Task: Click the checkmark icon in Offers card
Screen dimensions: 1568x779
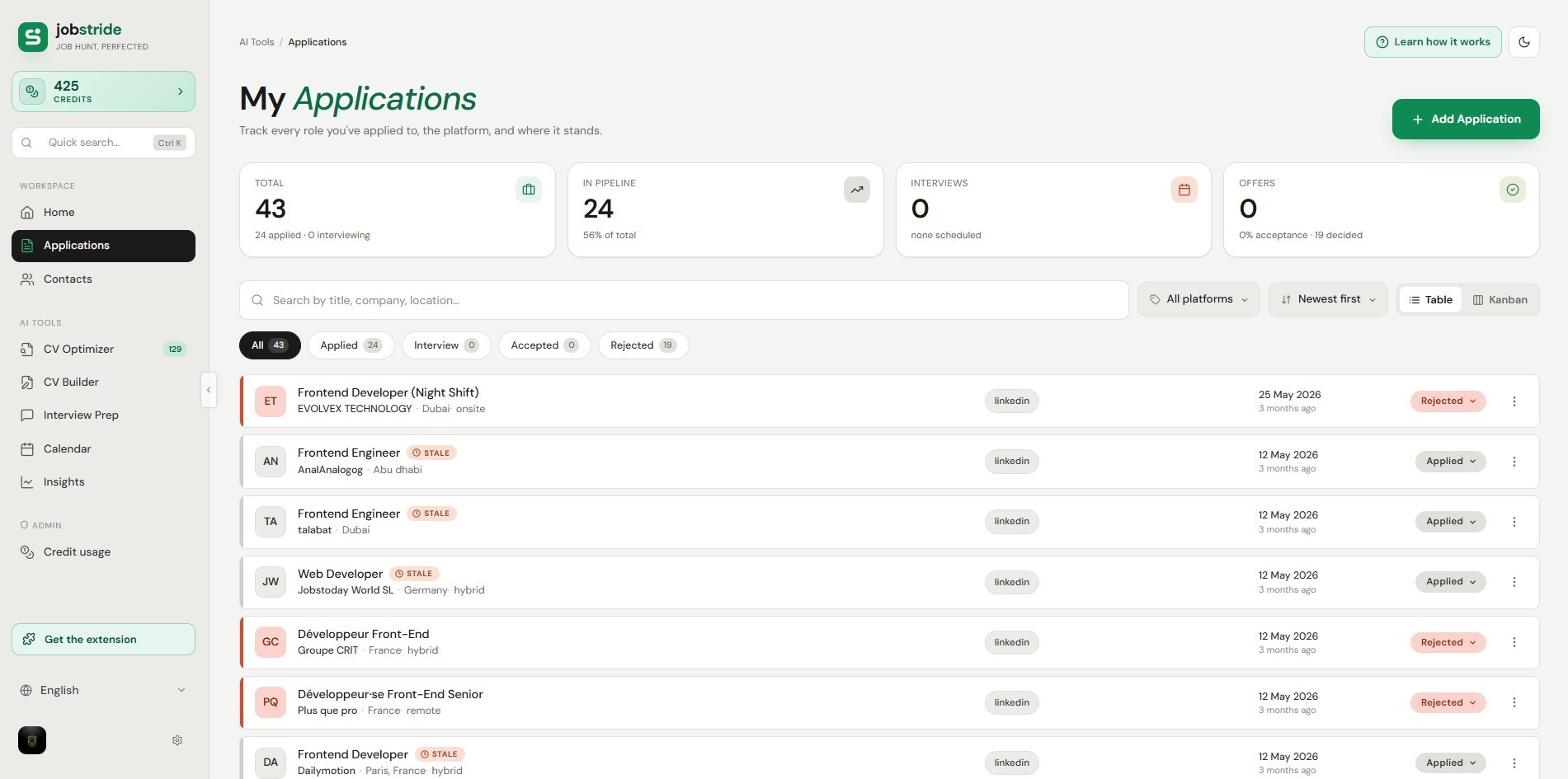Action: [x=1513, y=190]
